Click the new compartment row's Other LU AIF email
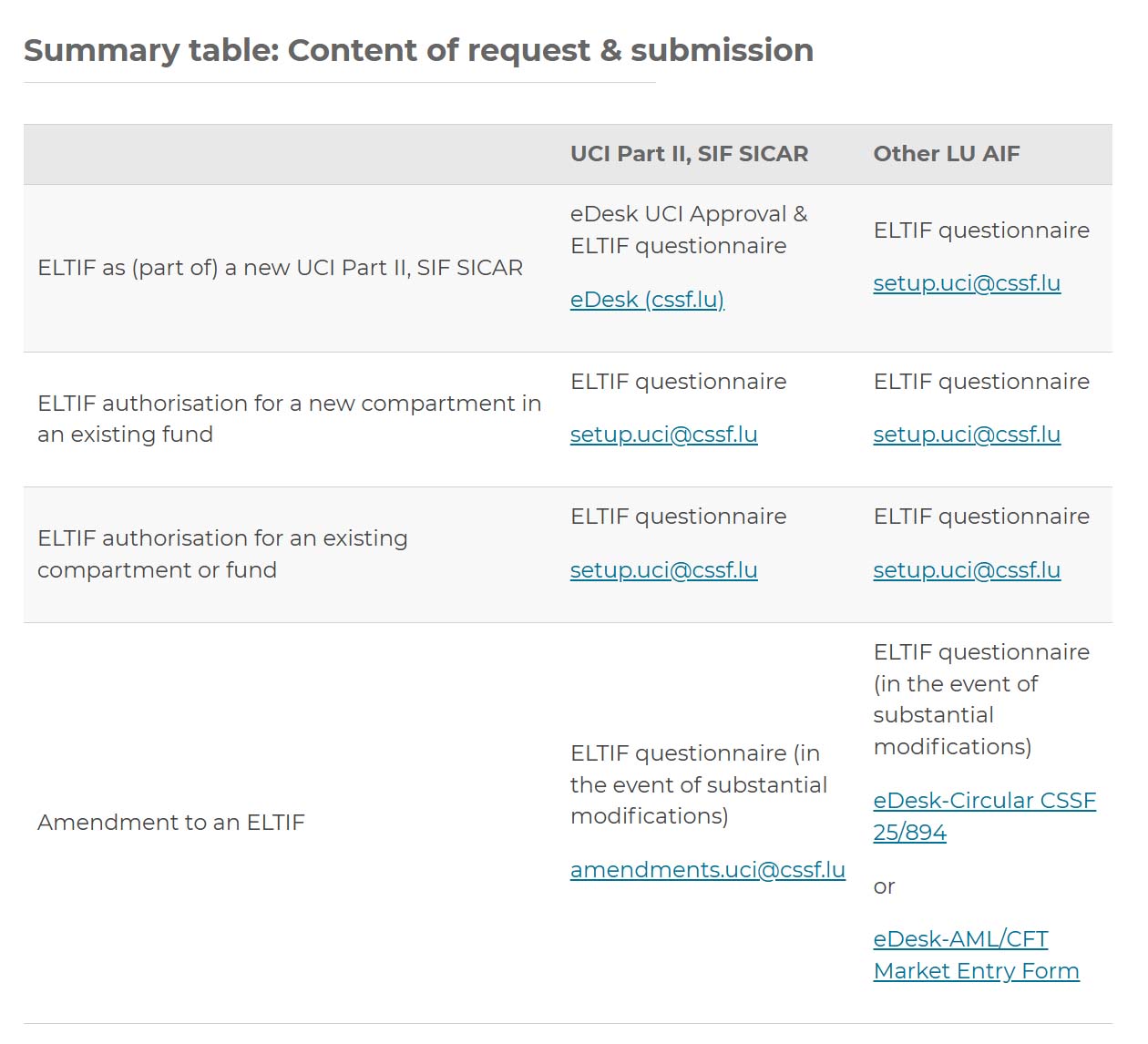The width and height of the screenshot is (1148, 1044). [x=967, y=435]
